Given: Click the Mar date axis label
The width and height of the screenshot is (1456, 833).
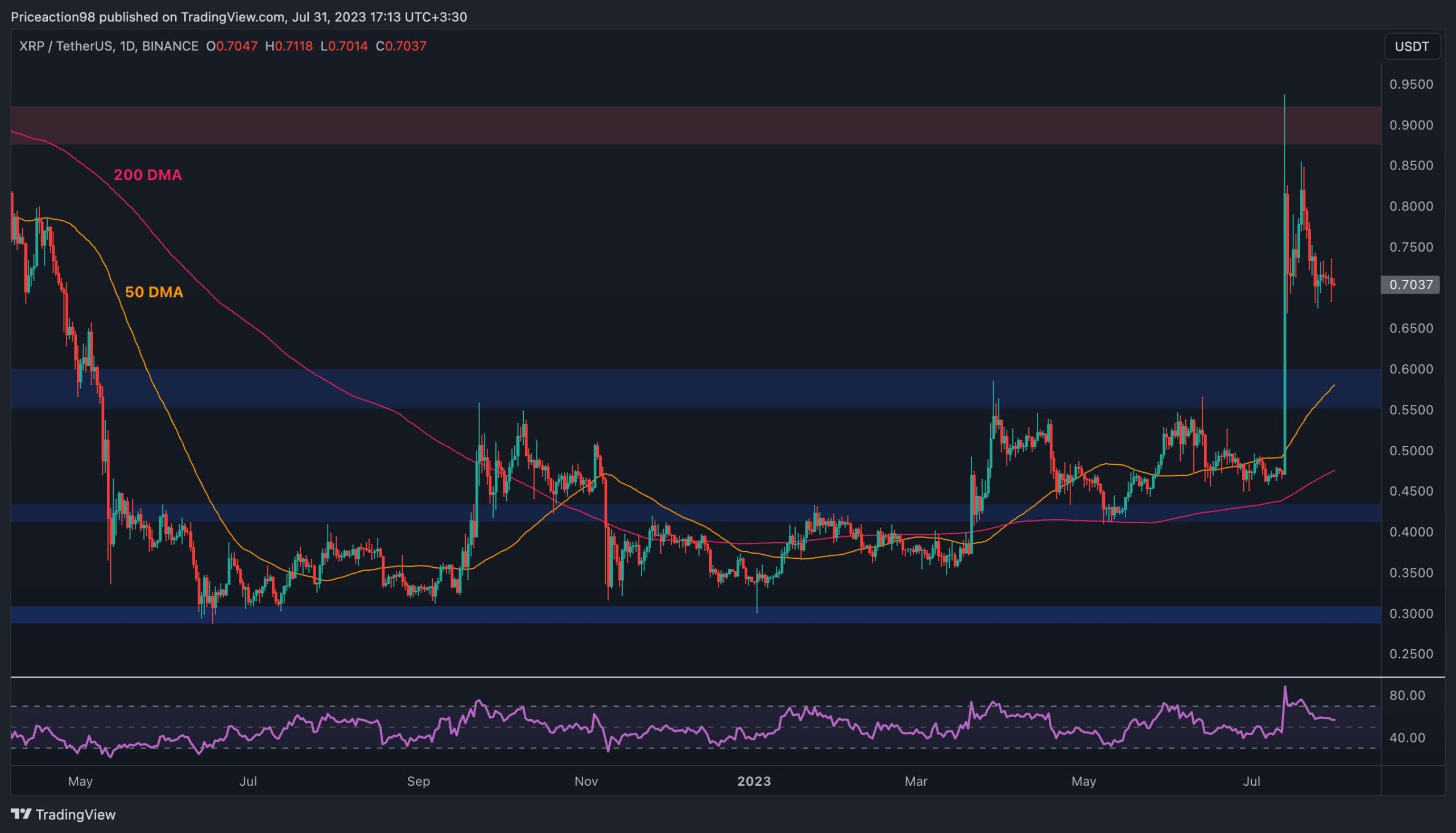Looking at the screenshot, I should [x=916, y=781].
